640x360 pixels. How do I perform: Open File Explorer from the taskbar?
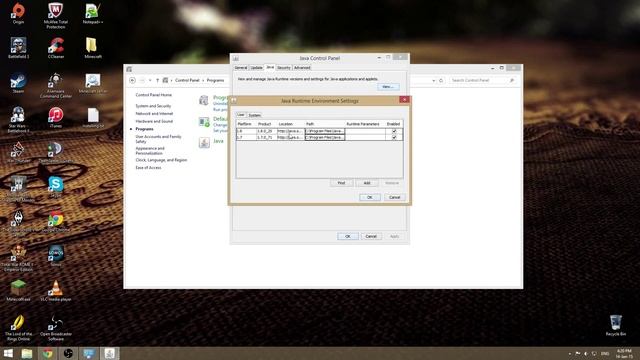pos(27,353)
